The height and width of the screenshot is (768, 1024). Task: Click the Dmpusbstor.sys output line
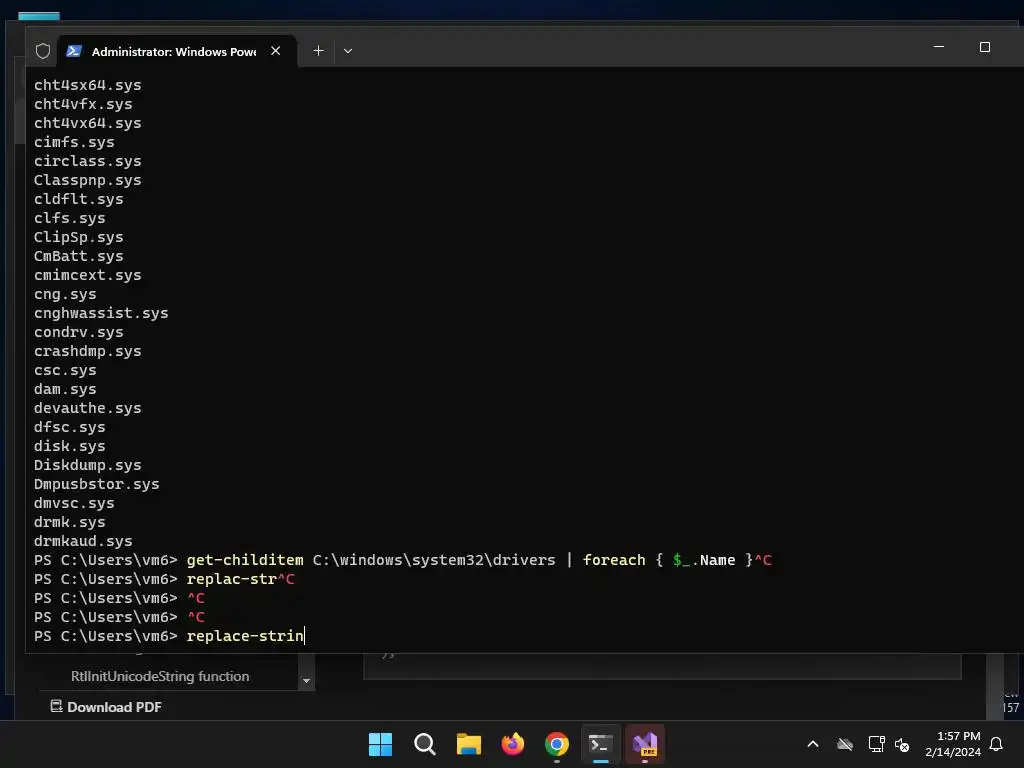[97, 484]
